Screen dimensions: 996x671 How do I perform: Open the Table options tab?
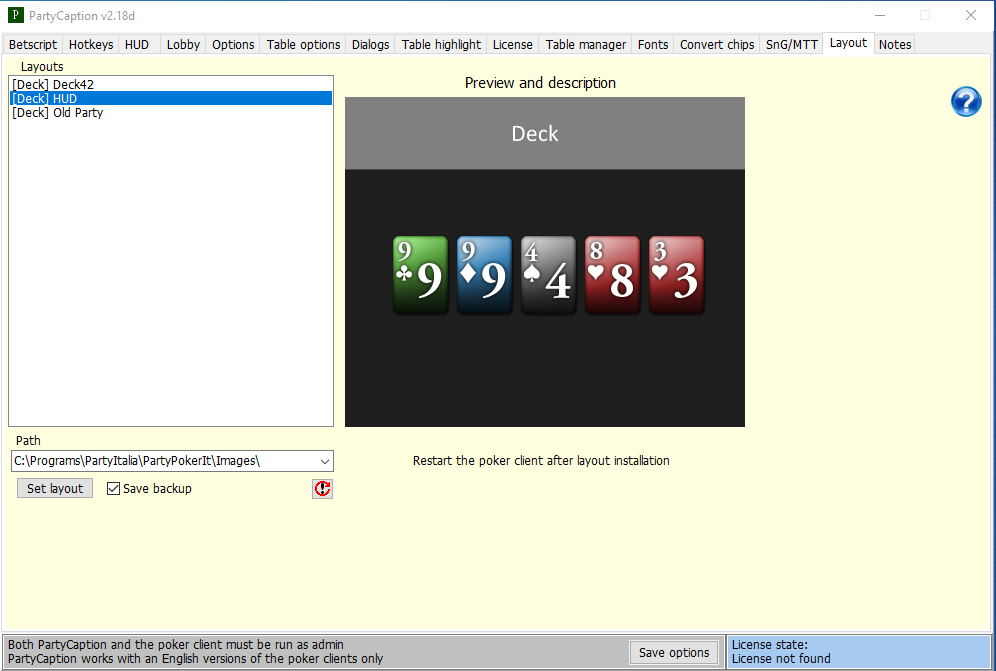click(x=303, y=44)
